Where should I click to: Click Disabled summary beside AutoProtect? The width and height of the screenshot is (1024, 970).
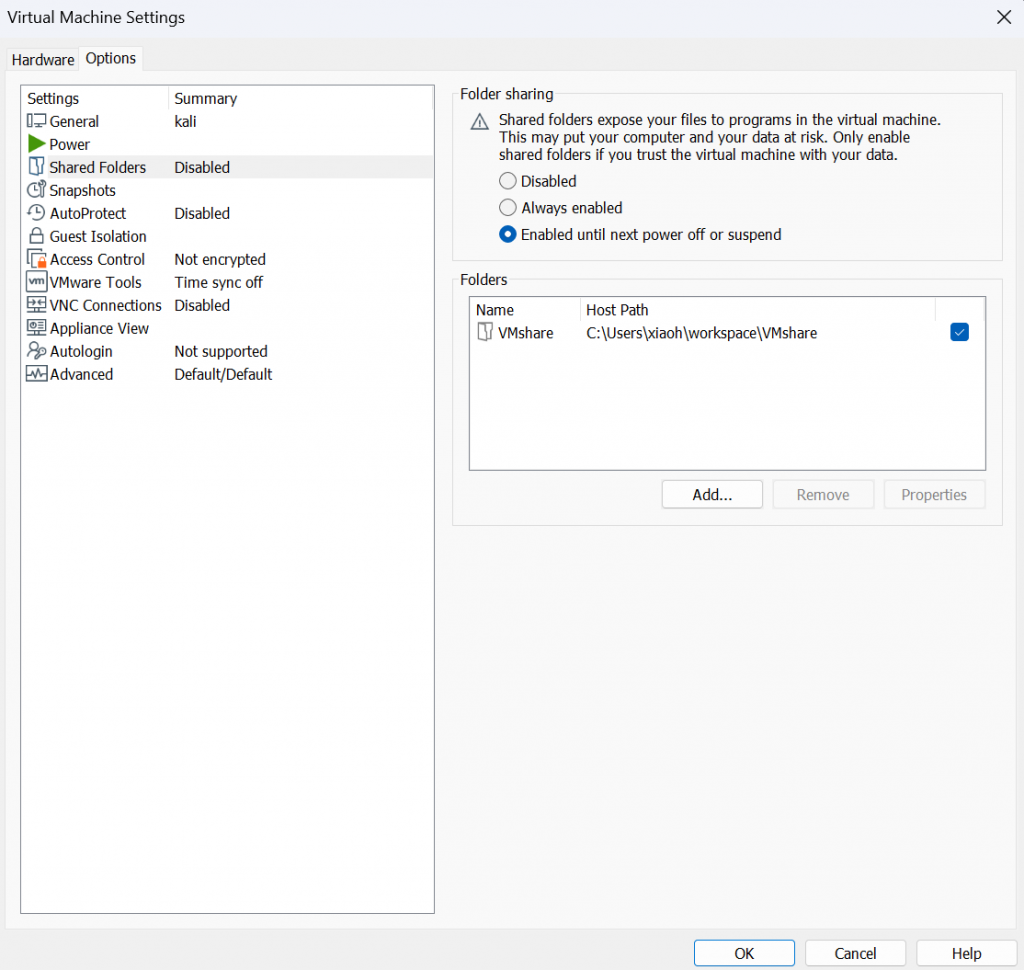[x=202, y=214]
